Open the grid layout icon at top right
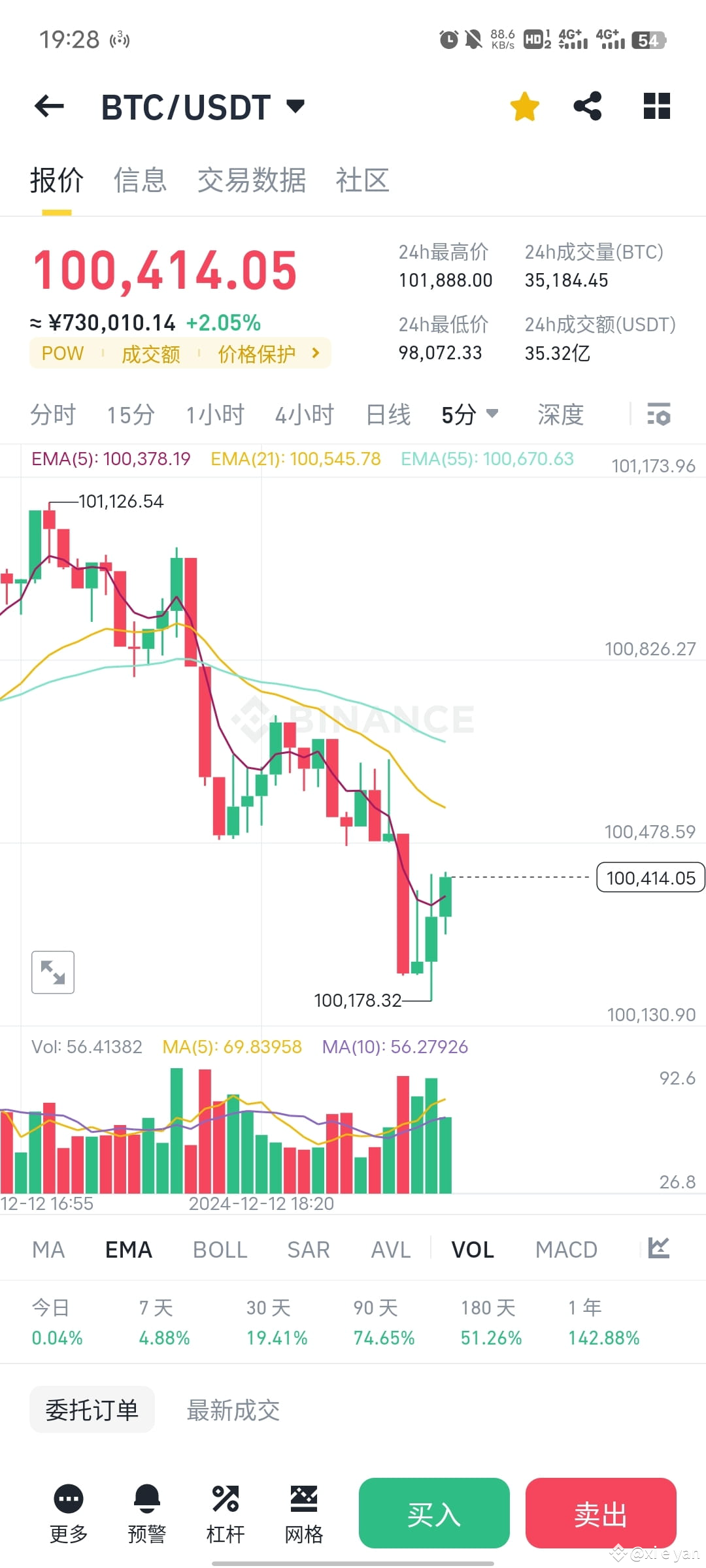 click(x=656, y=105)
